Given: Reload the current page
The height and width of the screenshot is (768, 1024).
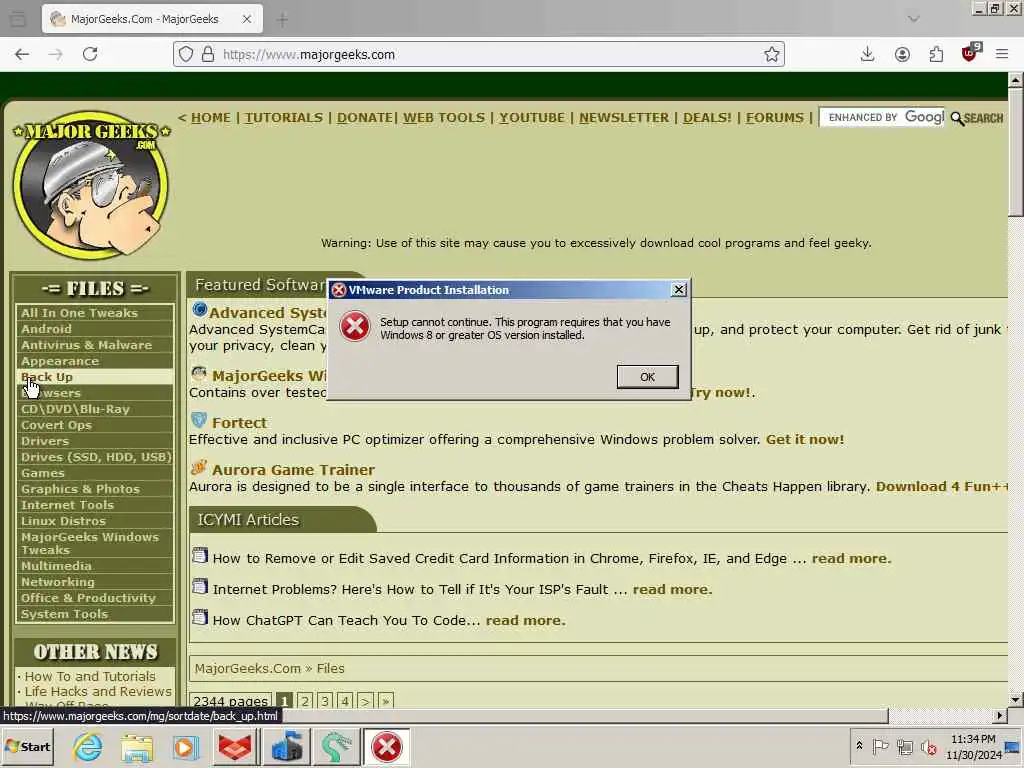Looking at the screenshot, I should coord(90,54).
